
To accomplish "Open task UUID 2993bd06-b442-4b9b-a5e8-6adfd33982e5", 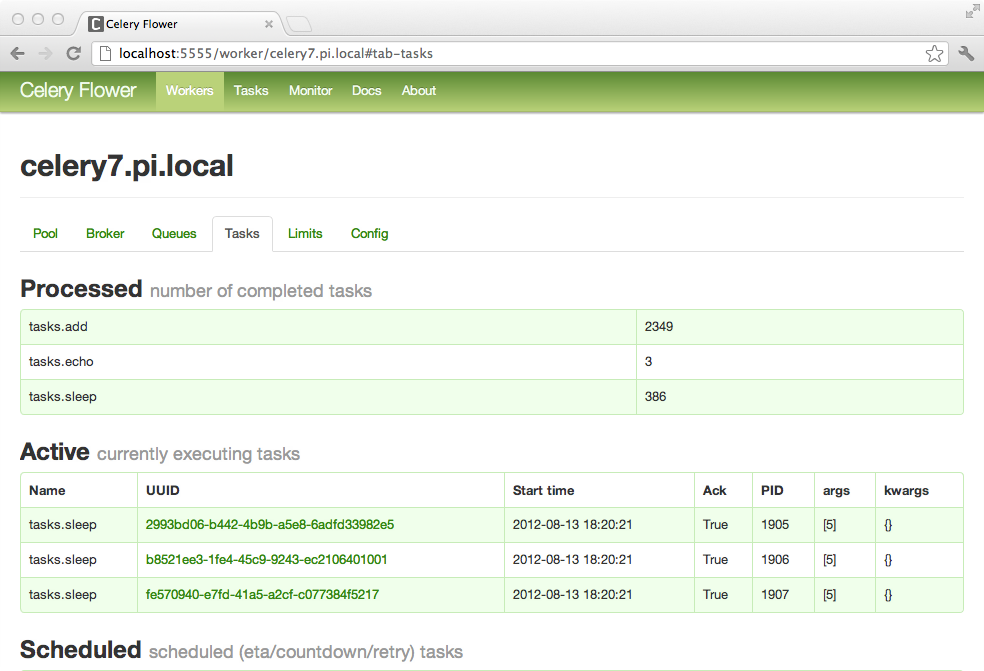I will [x=270, y=525].
